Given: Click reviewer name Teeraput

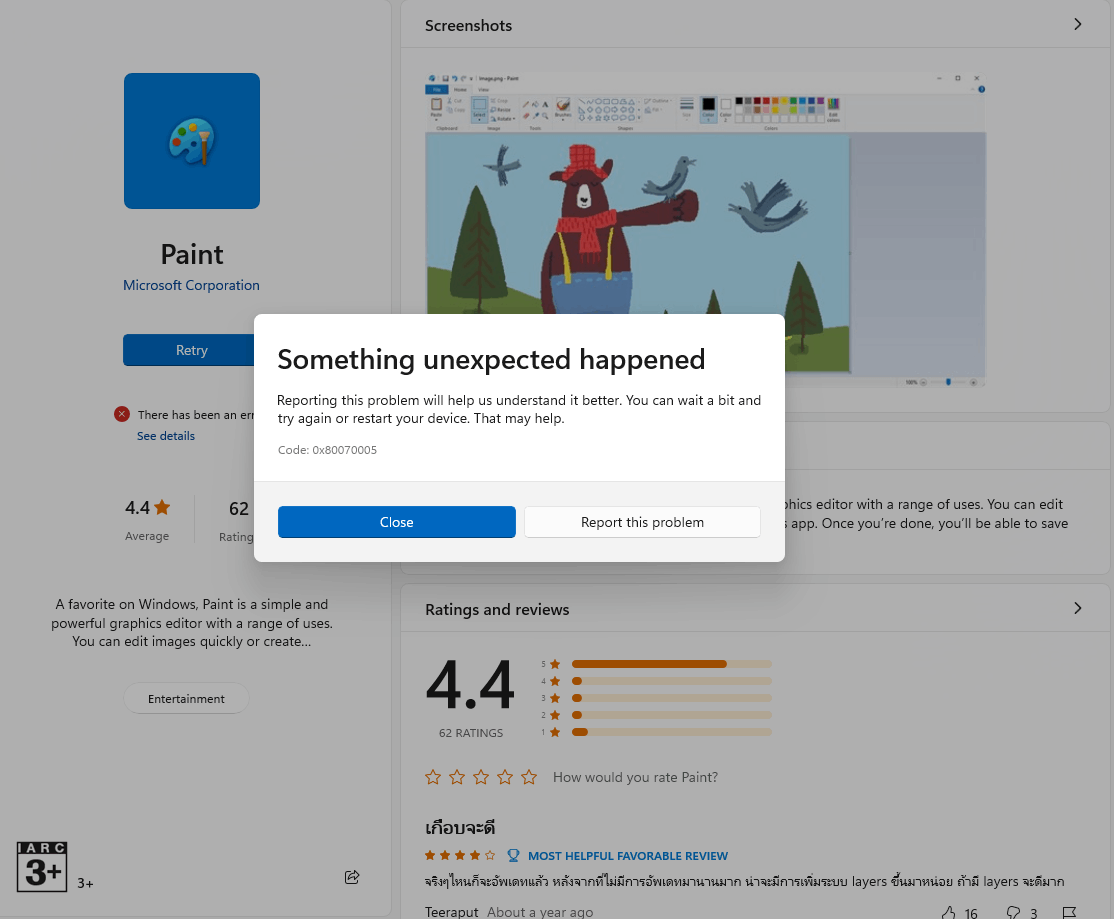Looking at the screenshot, I should [451, 912].
